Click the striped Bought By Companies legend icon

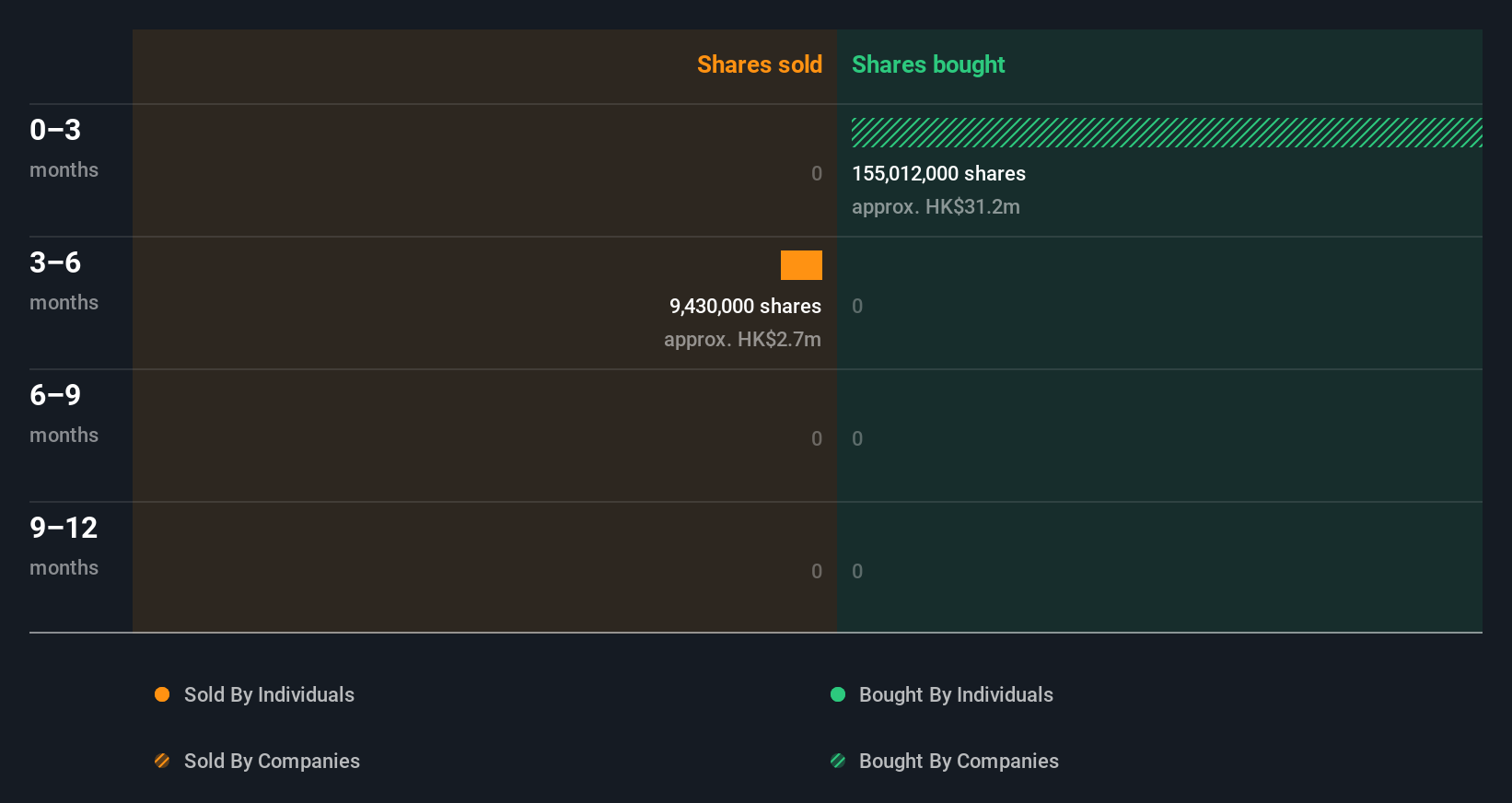[x=838, y=761]
